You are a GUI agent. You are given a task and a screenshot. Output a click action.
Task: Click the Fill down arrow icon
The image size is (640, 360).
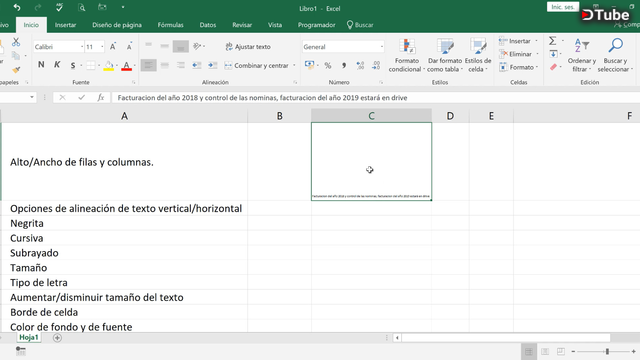point(553,54)
